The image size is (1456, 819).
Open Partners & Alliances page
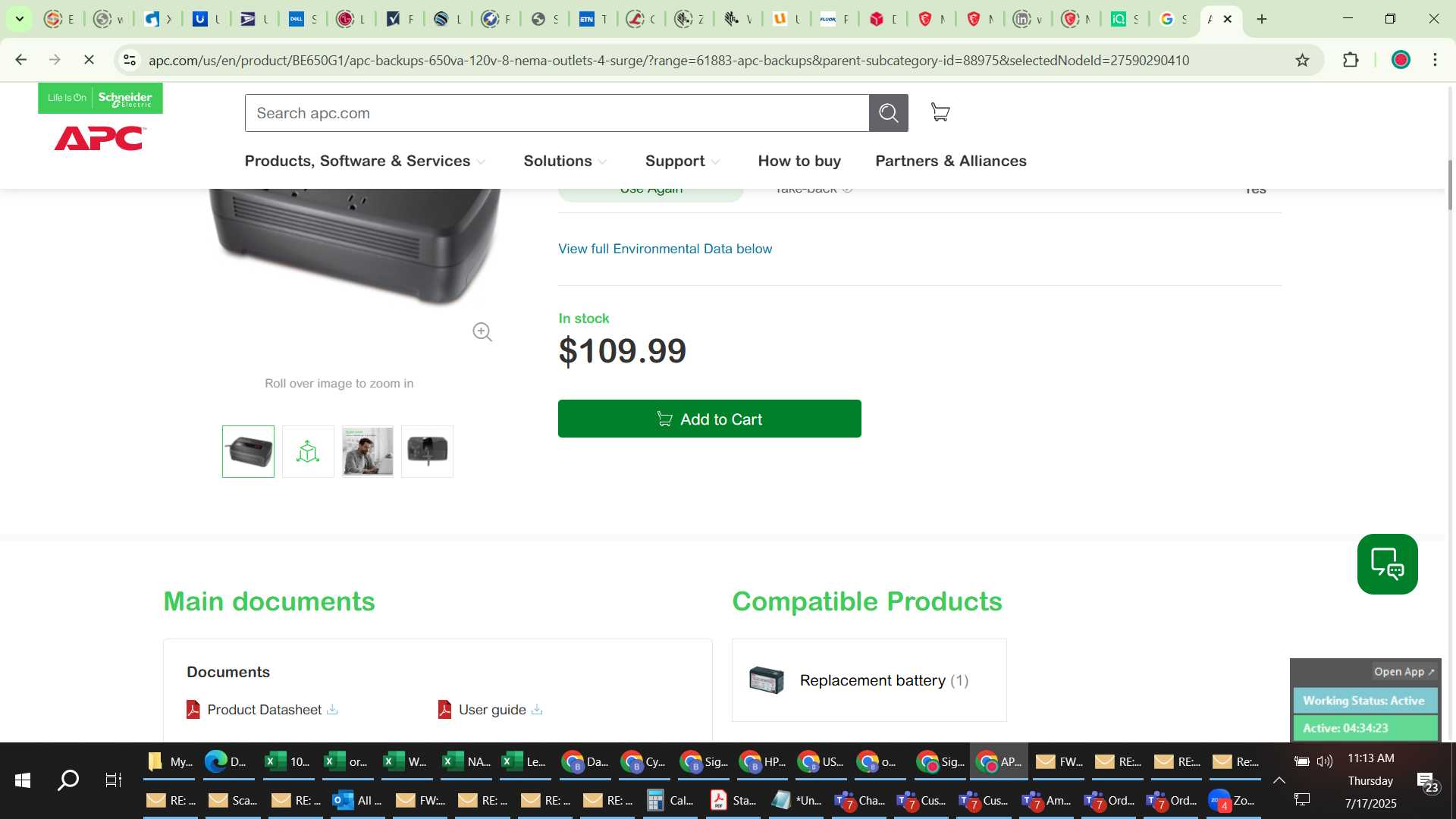951,161
